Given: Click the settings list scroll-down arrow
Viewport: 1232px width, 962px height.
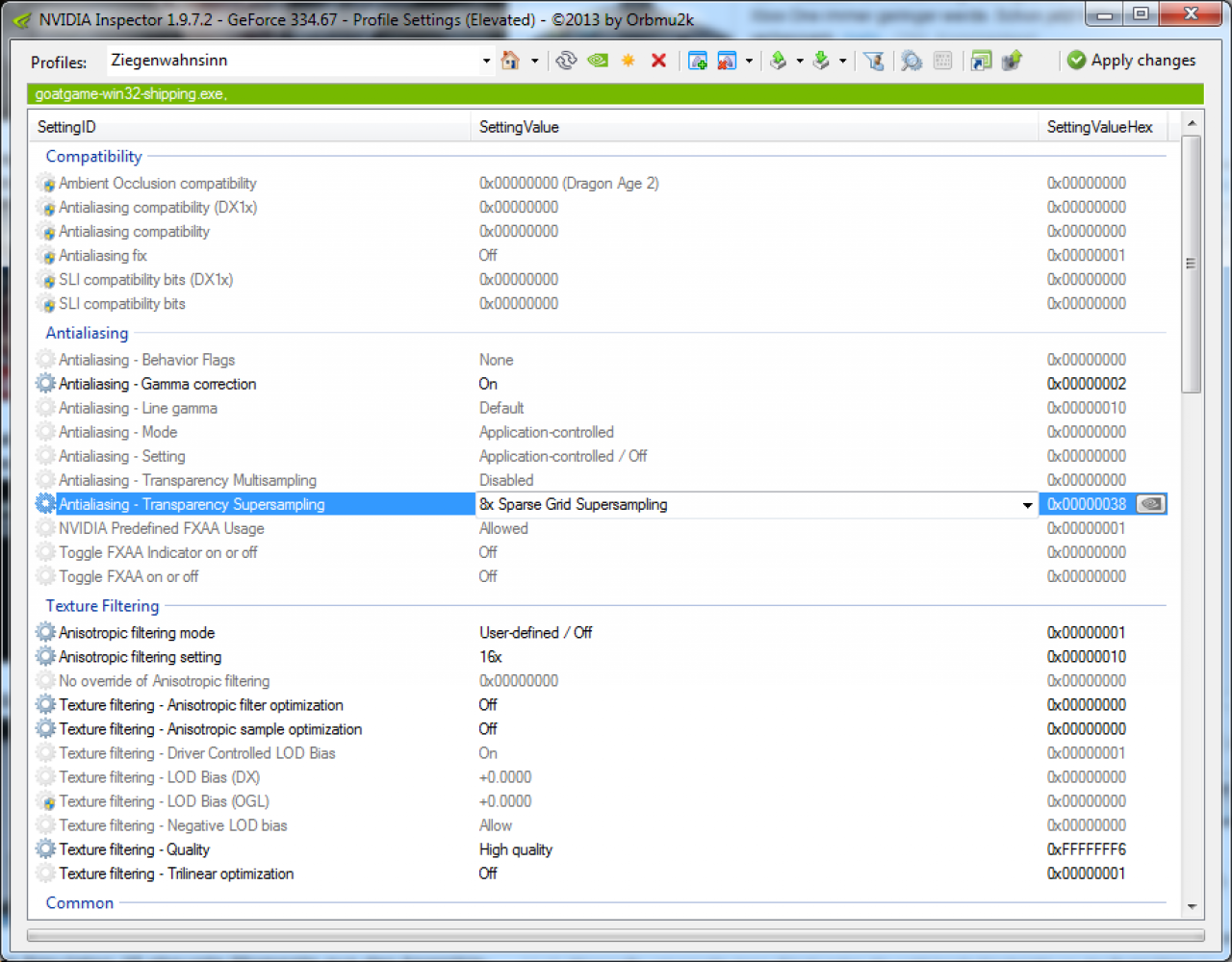Looking at the screenshot, I should click(x=1192, y=905).
